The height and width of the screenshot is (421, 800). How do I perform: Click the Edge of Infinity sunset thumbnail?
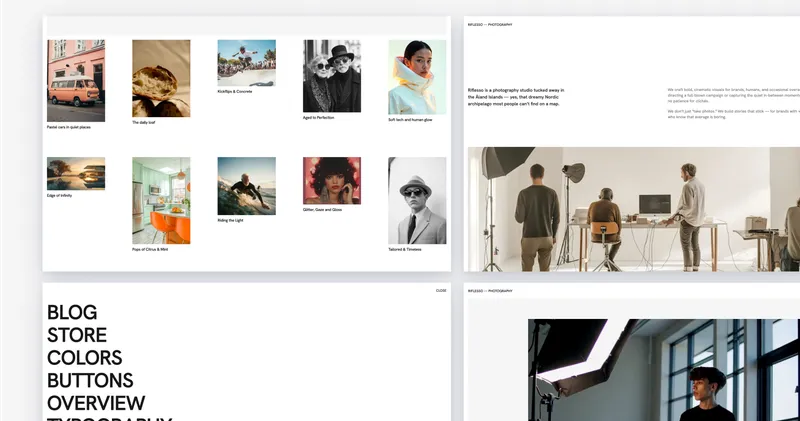pyautogui.click(x=76, y=173)
